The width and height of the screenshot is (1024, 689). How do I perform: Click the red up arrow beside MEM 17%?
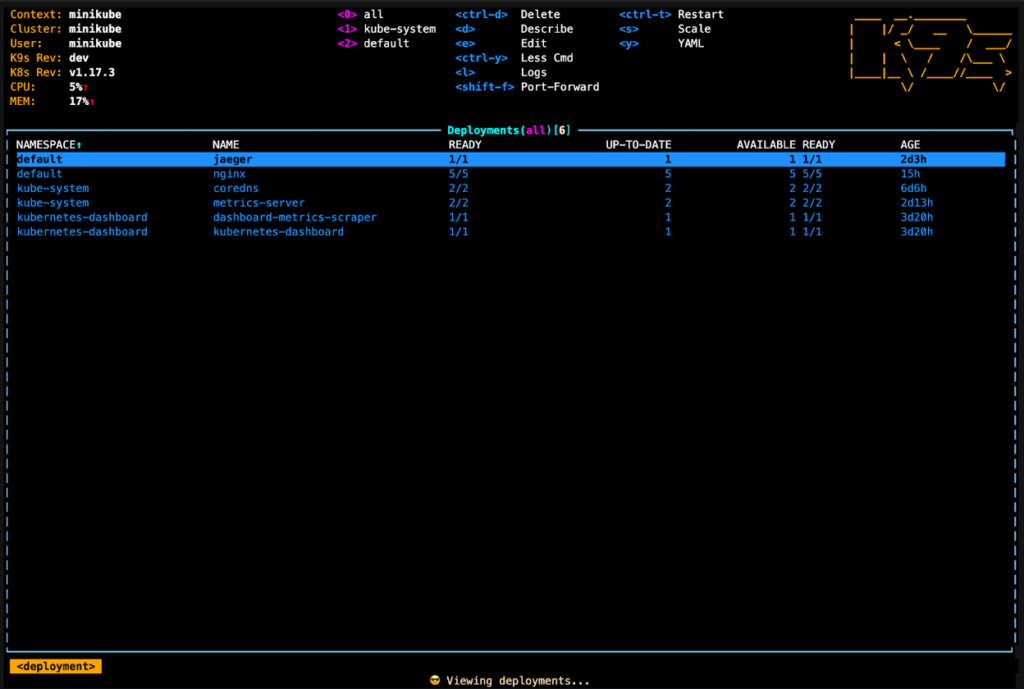click(x=92, y=102)
